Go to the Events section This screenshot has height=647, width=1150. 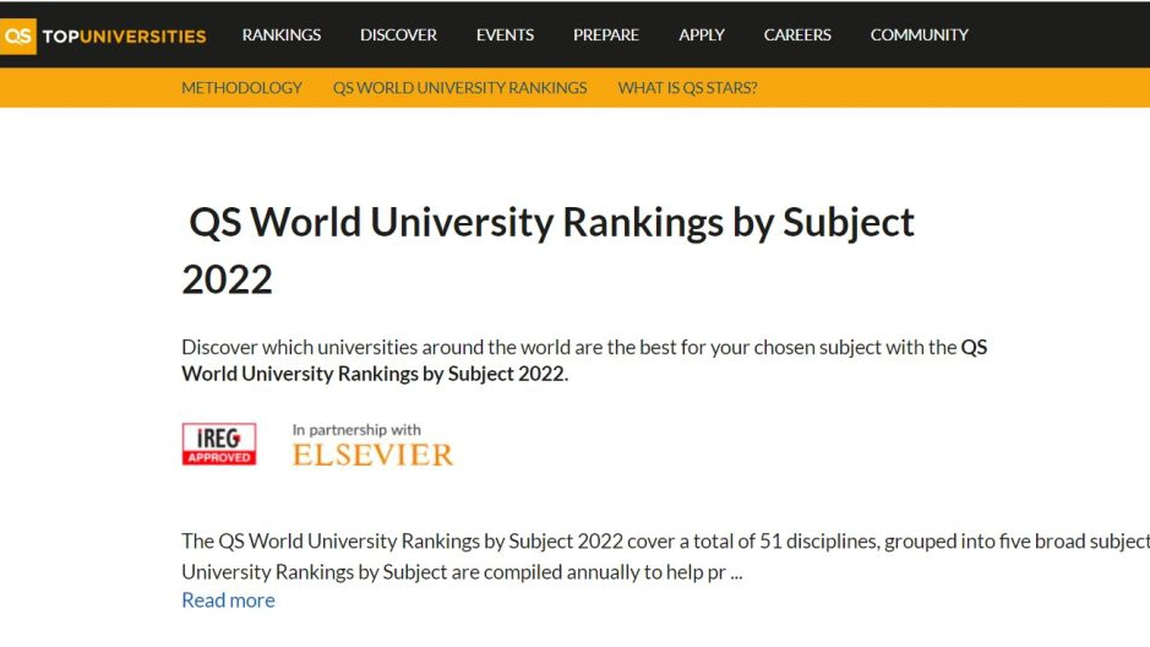tap(505, 35)
